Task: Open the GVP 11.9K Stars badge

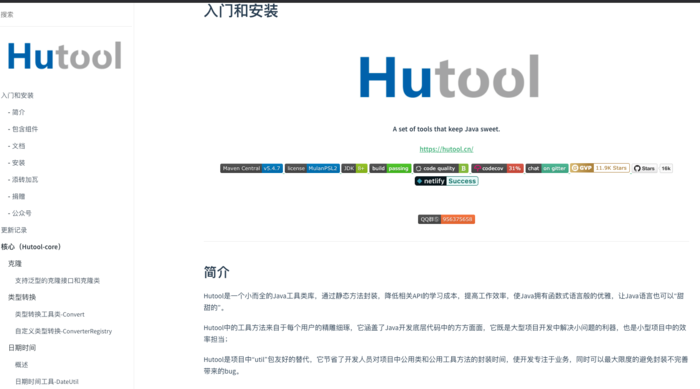Action: (x=600, y=168)
